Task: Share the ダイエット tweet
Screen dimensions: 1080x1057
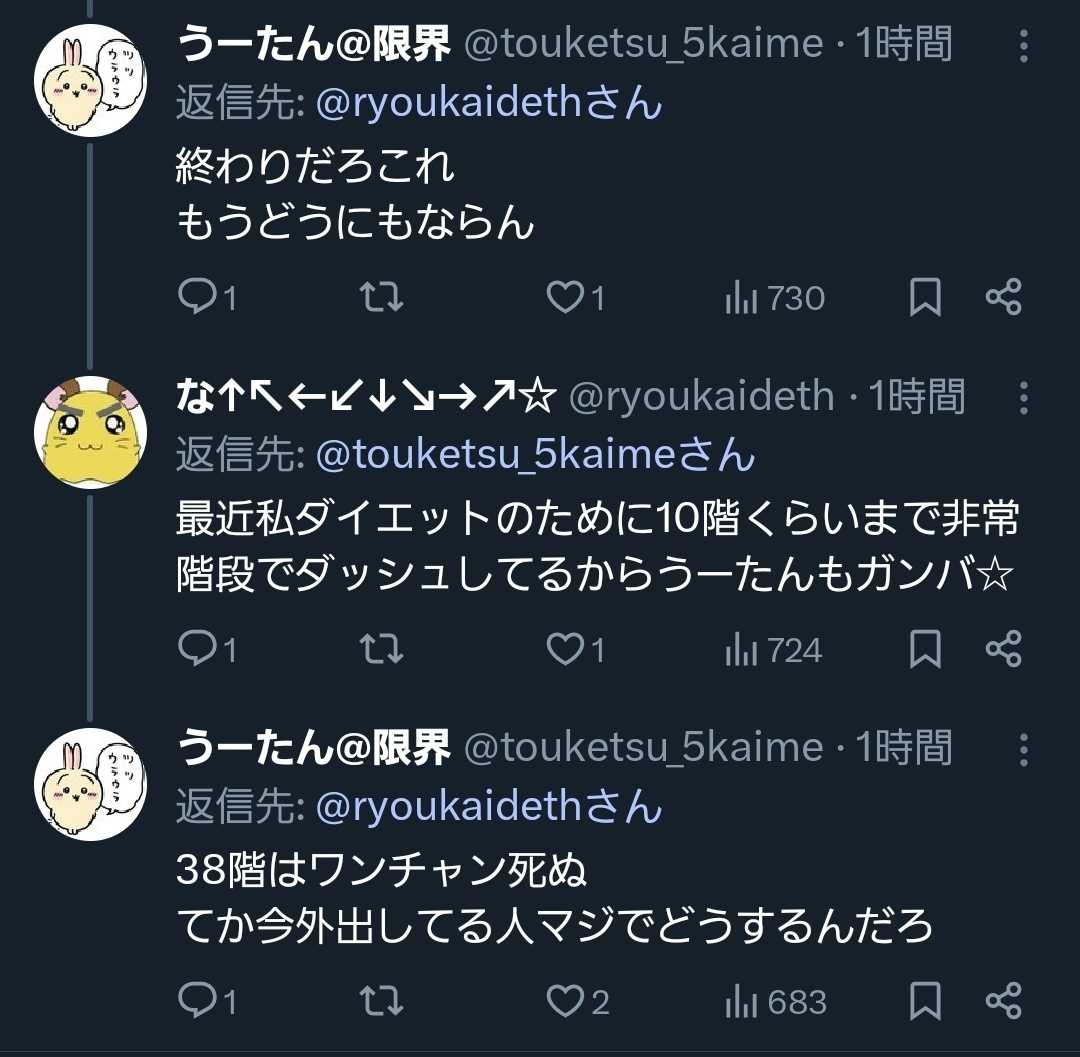Action: (1003, 650)
